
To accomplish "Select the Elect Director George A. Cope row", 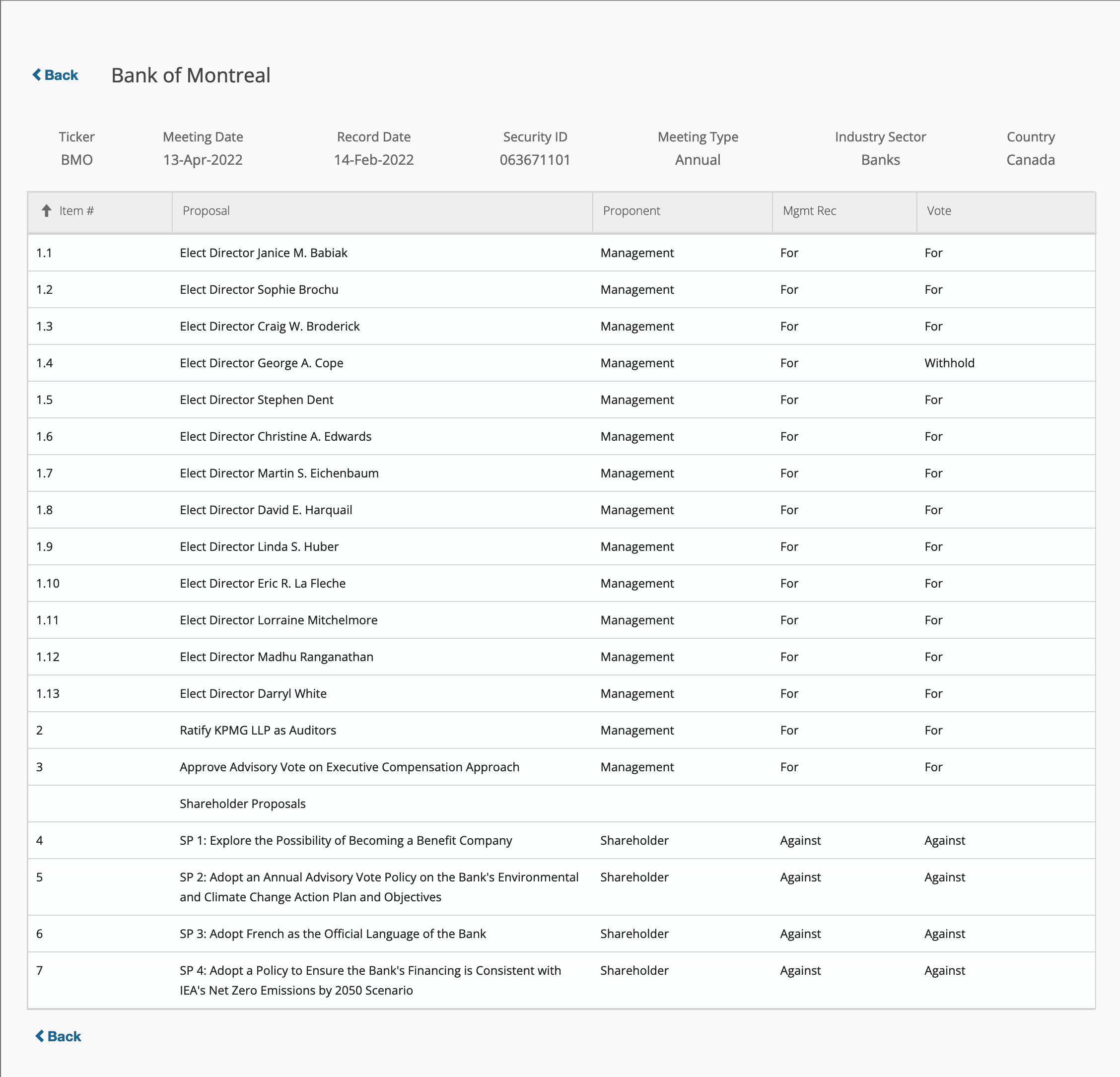I will pyautogui.click(x=261, y=363).
